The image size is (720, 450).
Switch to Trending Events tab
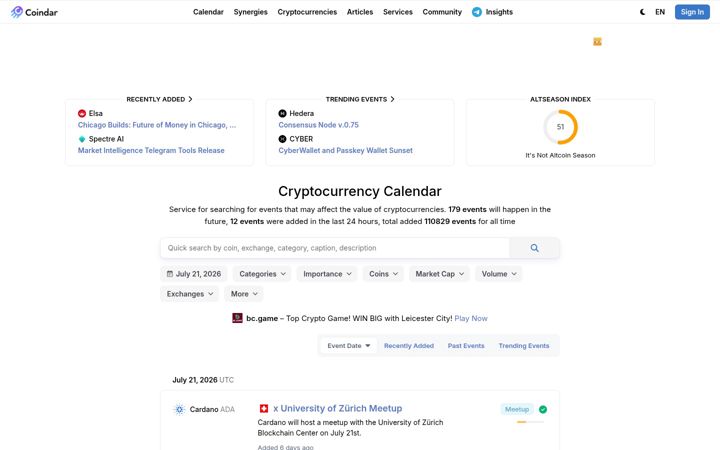[523, 346]
